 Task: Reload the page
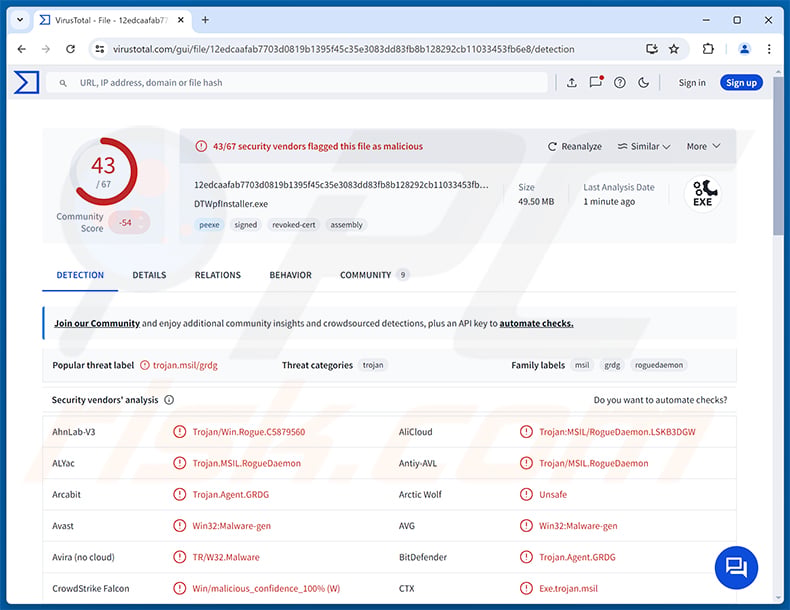click(x=71, y=49)
